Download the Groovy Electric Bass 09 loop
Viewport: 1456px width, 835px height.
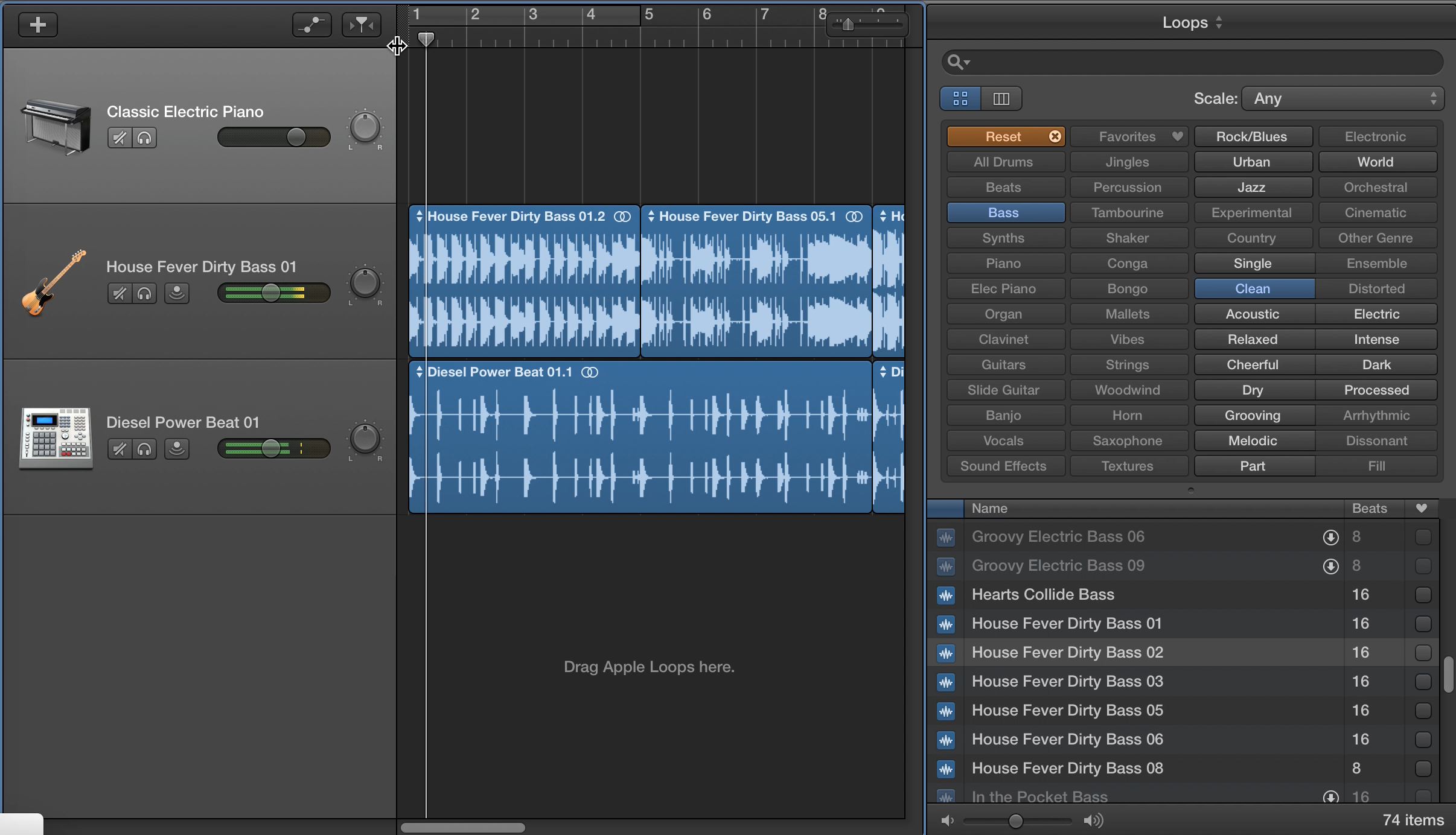pyautogui.click(x=1330, y=567)
